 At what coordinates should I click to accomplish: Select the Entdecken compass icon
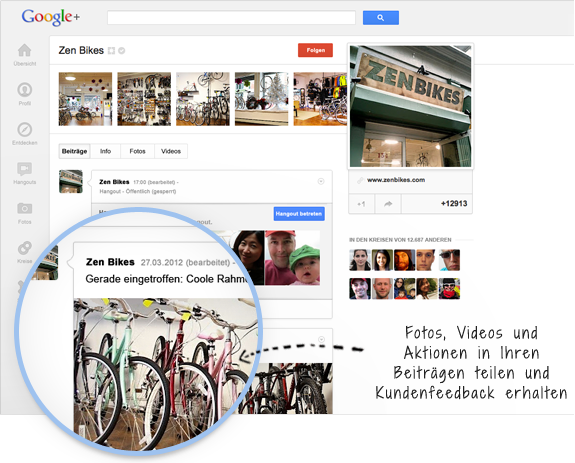pos(25,129)
